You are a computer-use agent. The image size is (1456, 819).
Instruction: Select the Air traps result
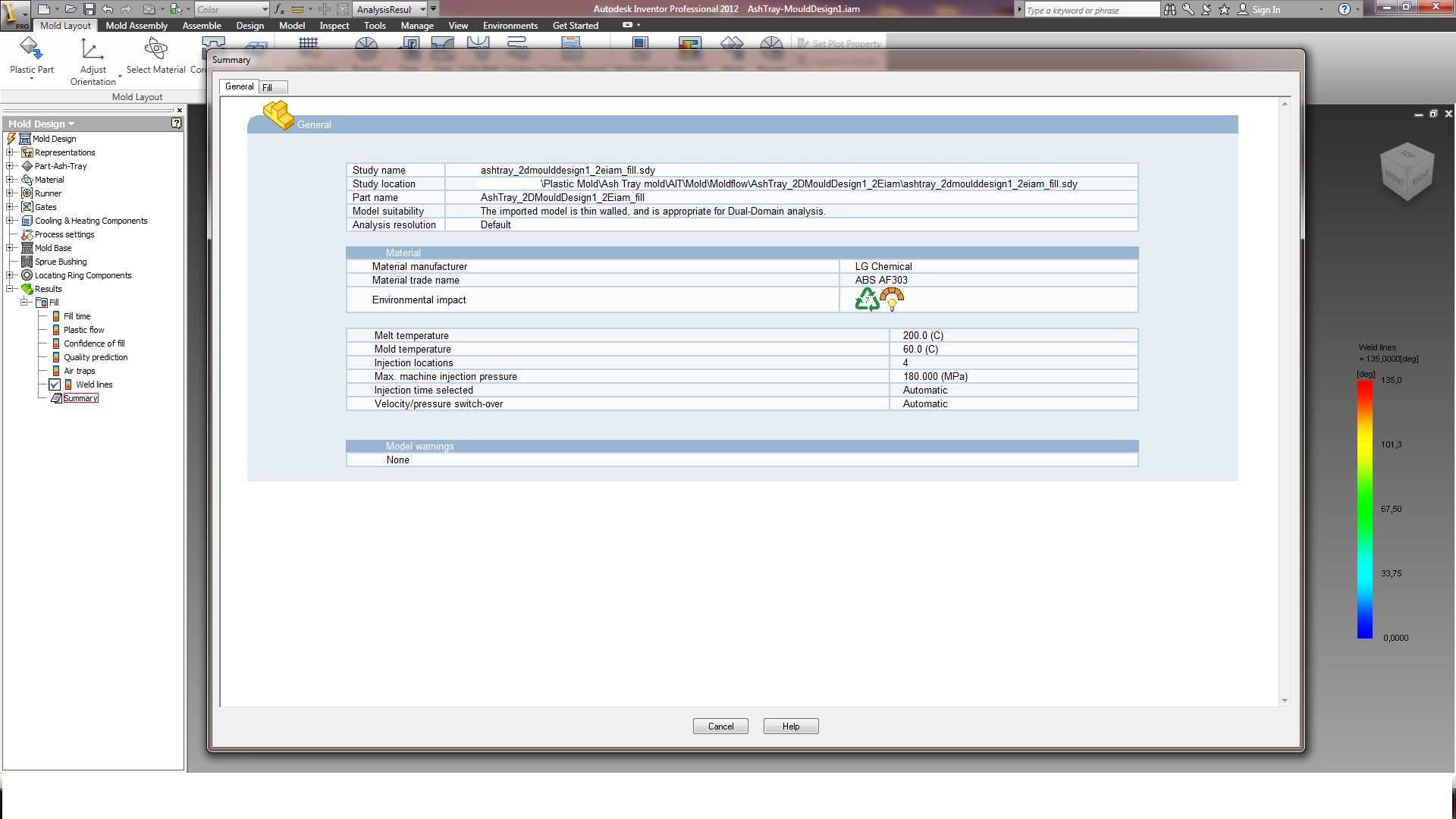(79, 371)
